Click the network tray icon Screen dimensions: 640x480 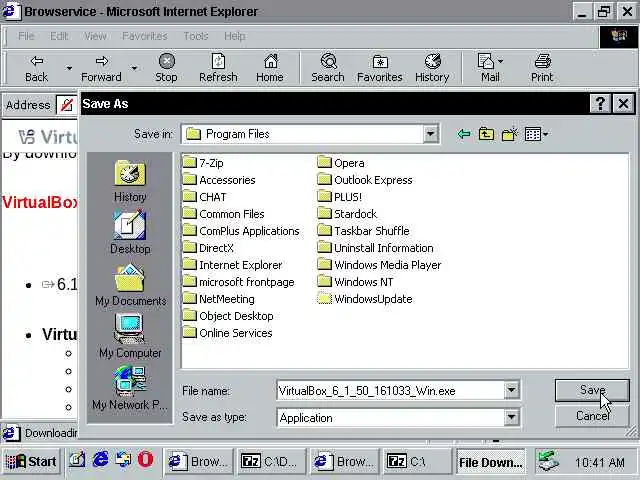tap(547, 460)
